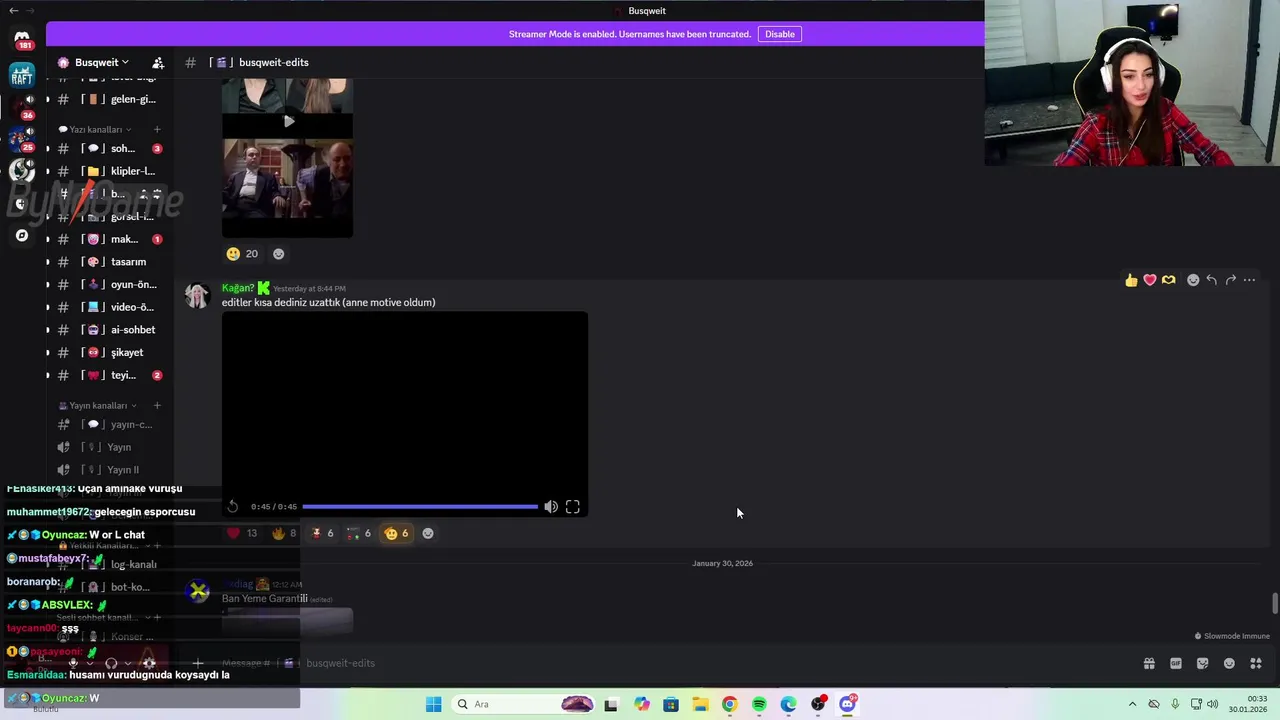Open the mak... channel with one mention
This screenshot has width=1280, height=720.
(108, 239)
